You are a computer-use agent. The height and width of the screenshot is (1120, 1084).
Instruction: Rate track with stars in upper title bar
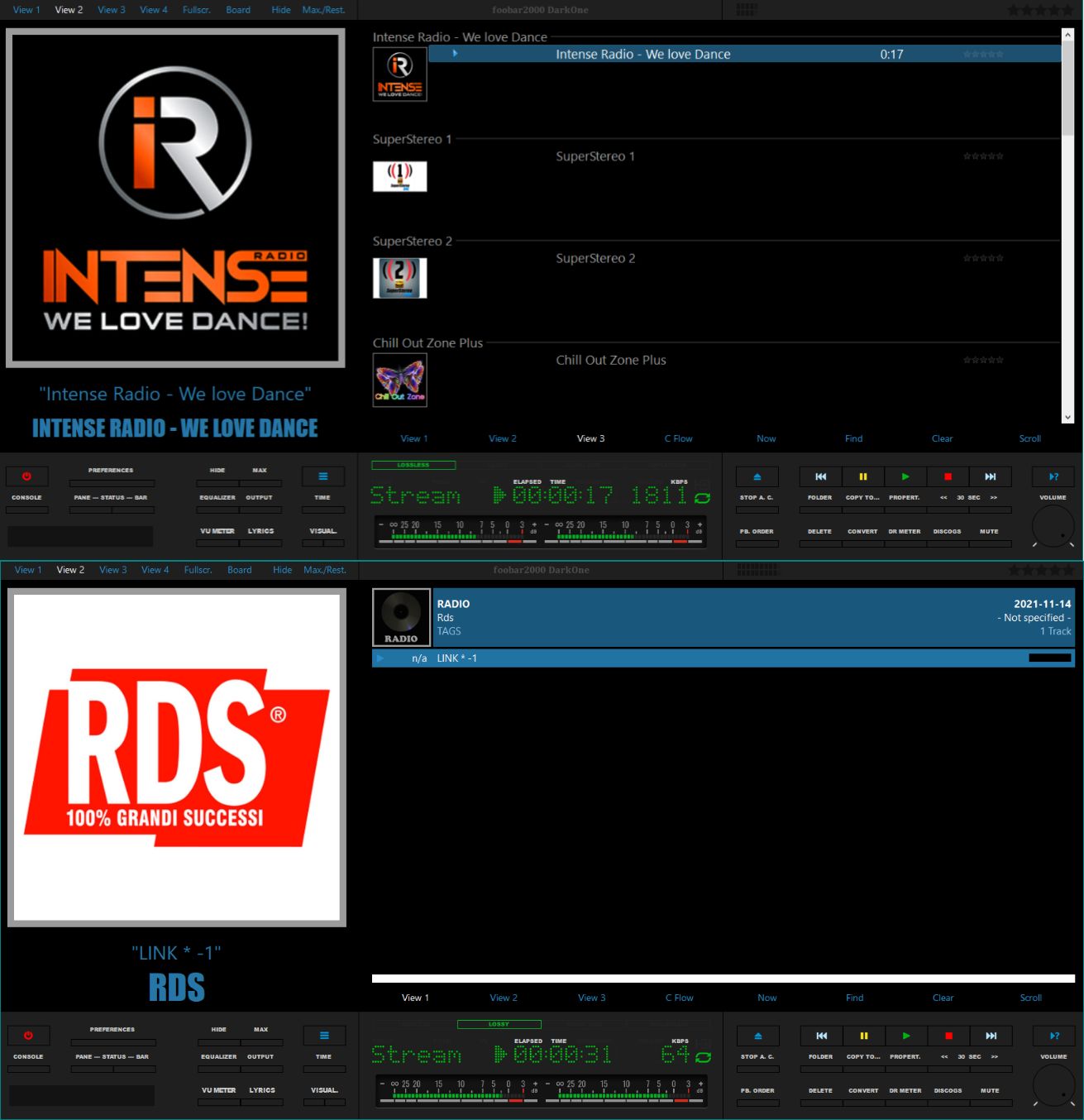click(1039, 11)
